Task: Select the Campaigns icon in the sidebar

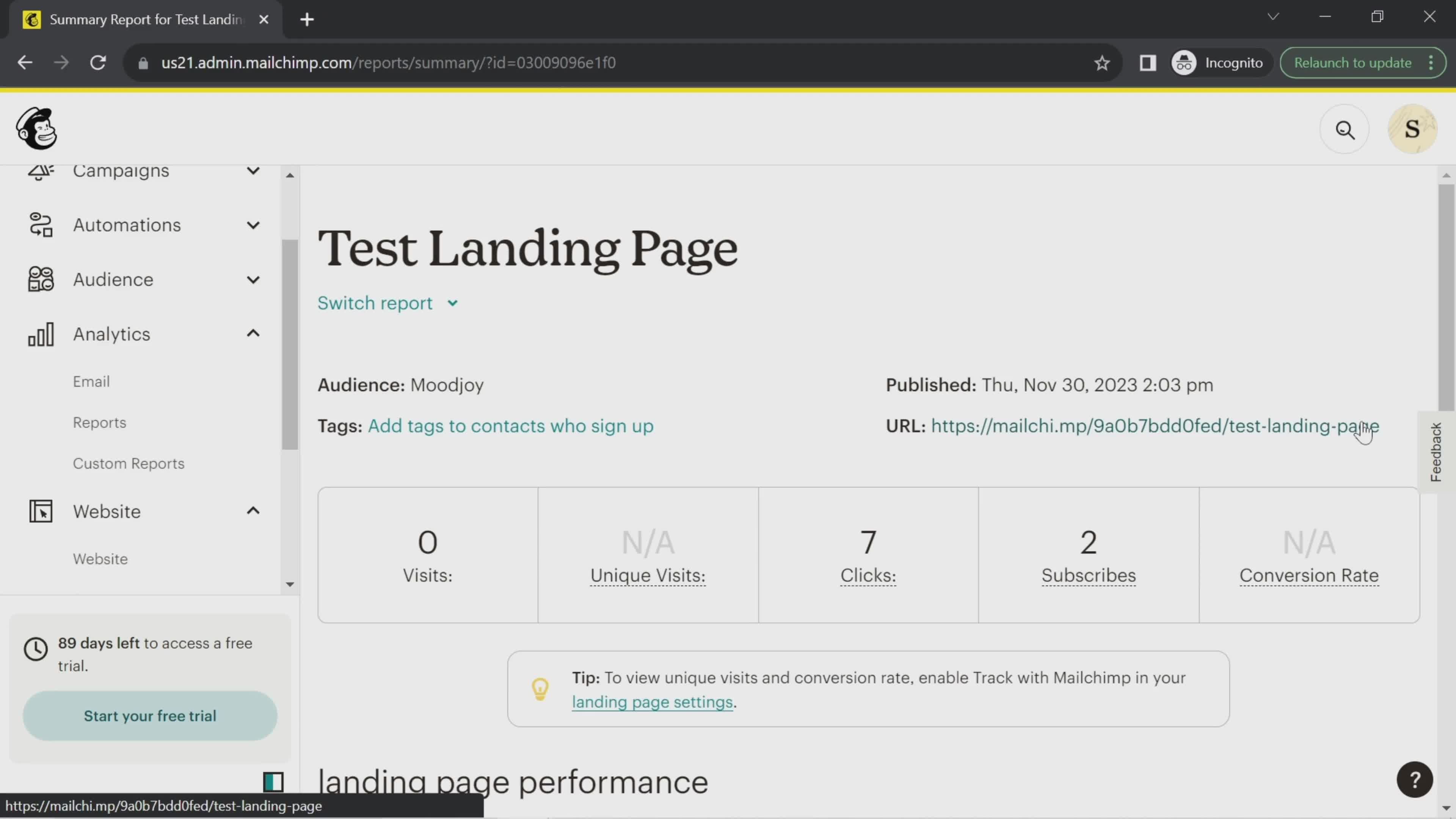Action: (40, 171)
